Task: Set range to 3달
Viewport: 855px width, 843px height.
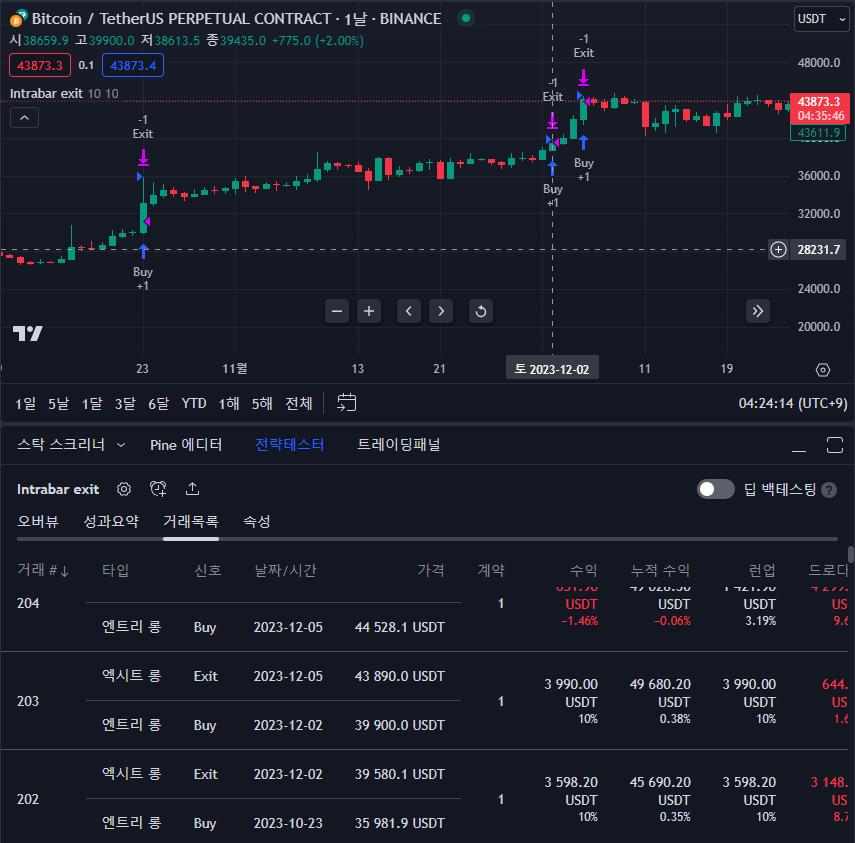Action: [125, 404]
